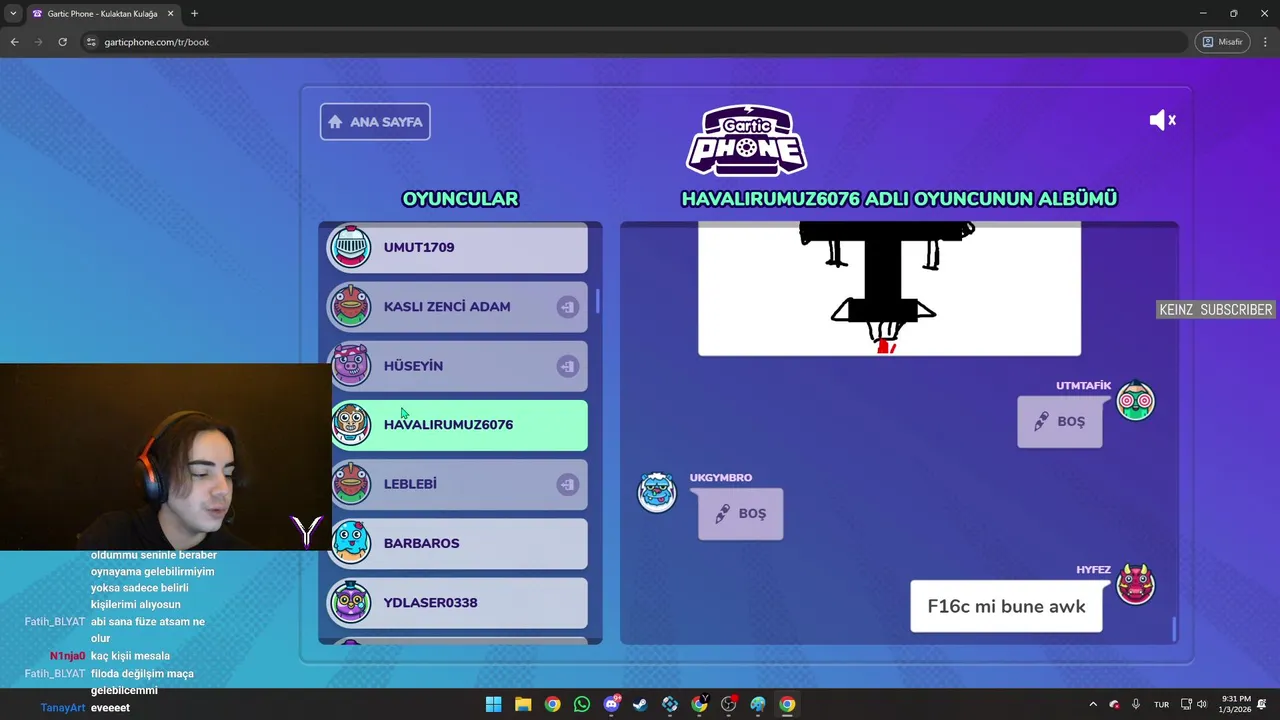Screen dimensions: 1280x720
Task: Select player BARBAROS in the list
Action: click(x=458, y=543)
